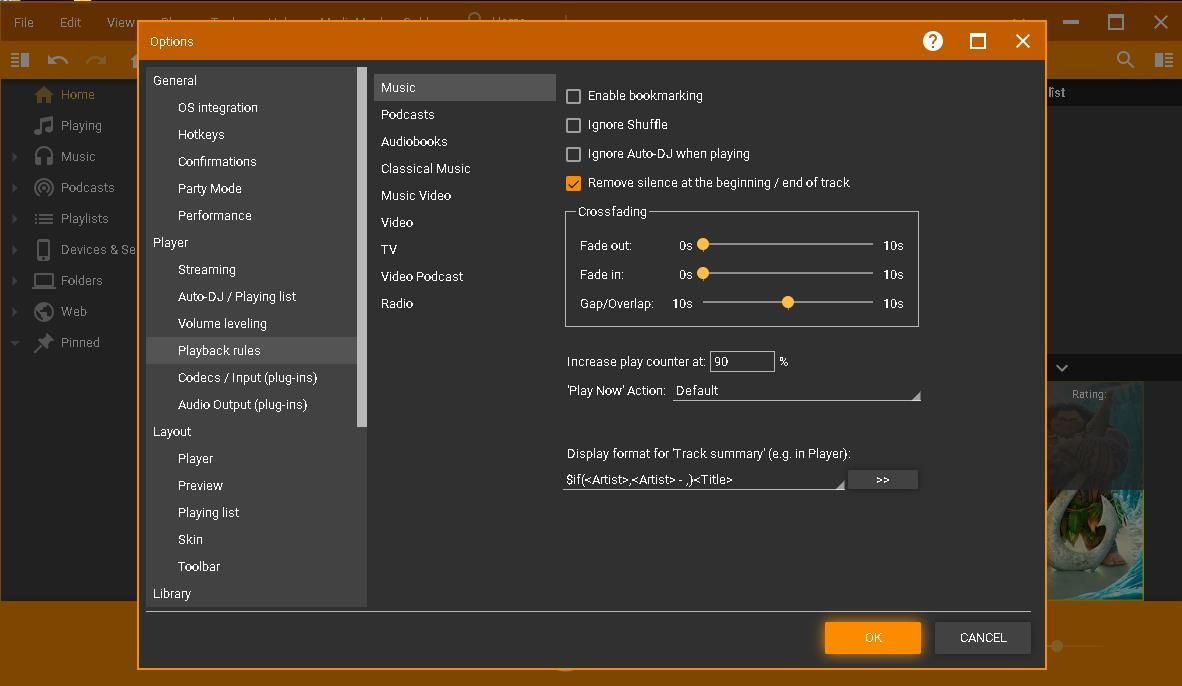Select the Podcasts icon in the sidebar
The image size is (1182, 686).
pyautogui.click(x=45, y=187)
